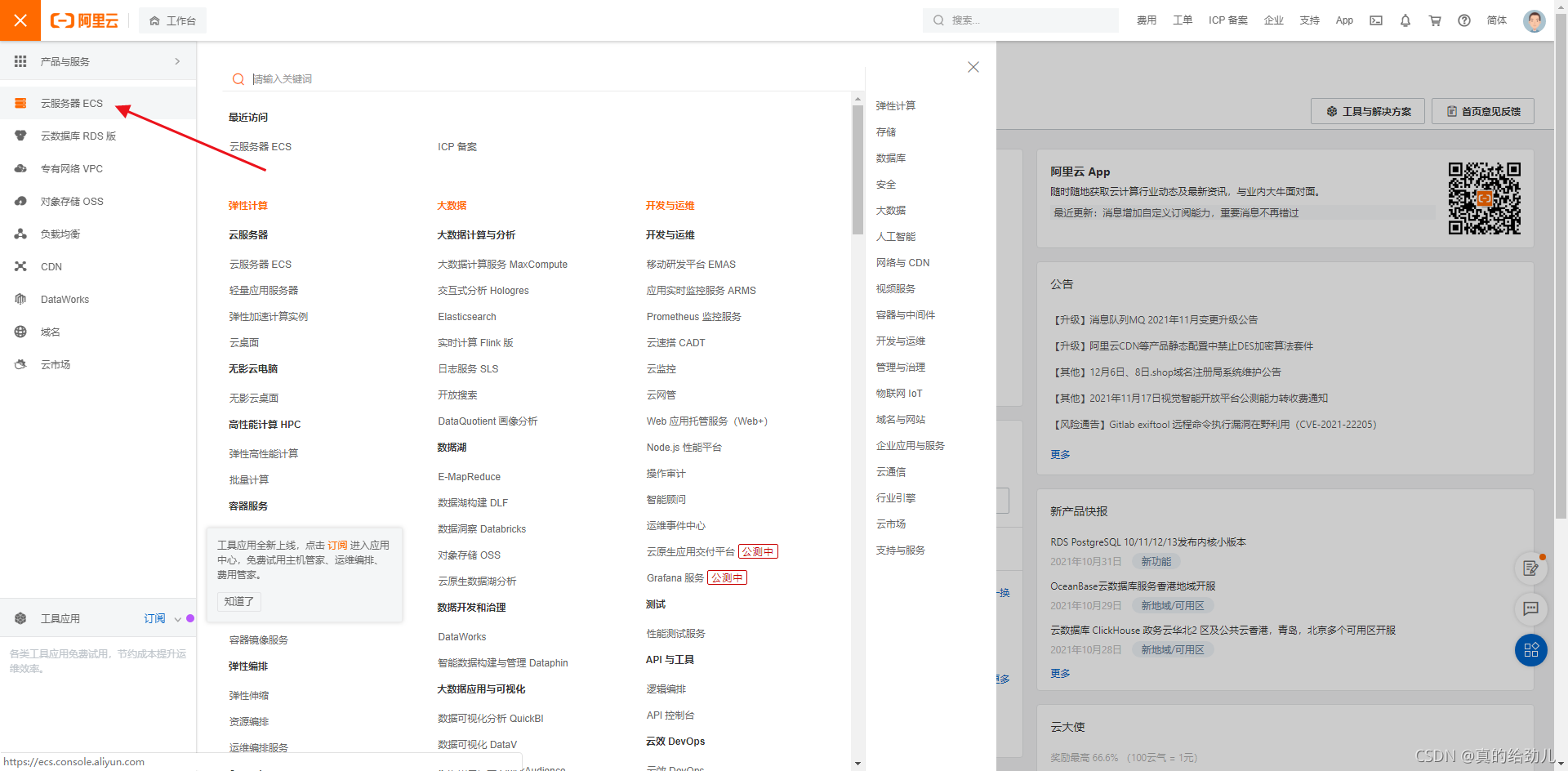Click the product search magnifier icon
The width and height of the screenshot is (1568, 771).
click(238, 79)
